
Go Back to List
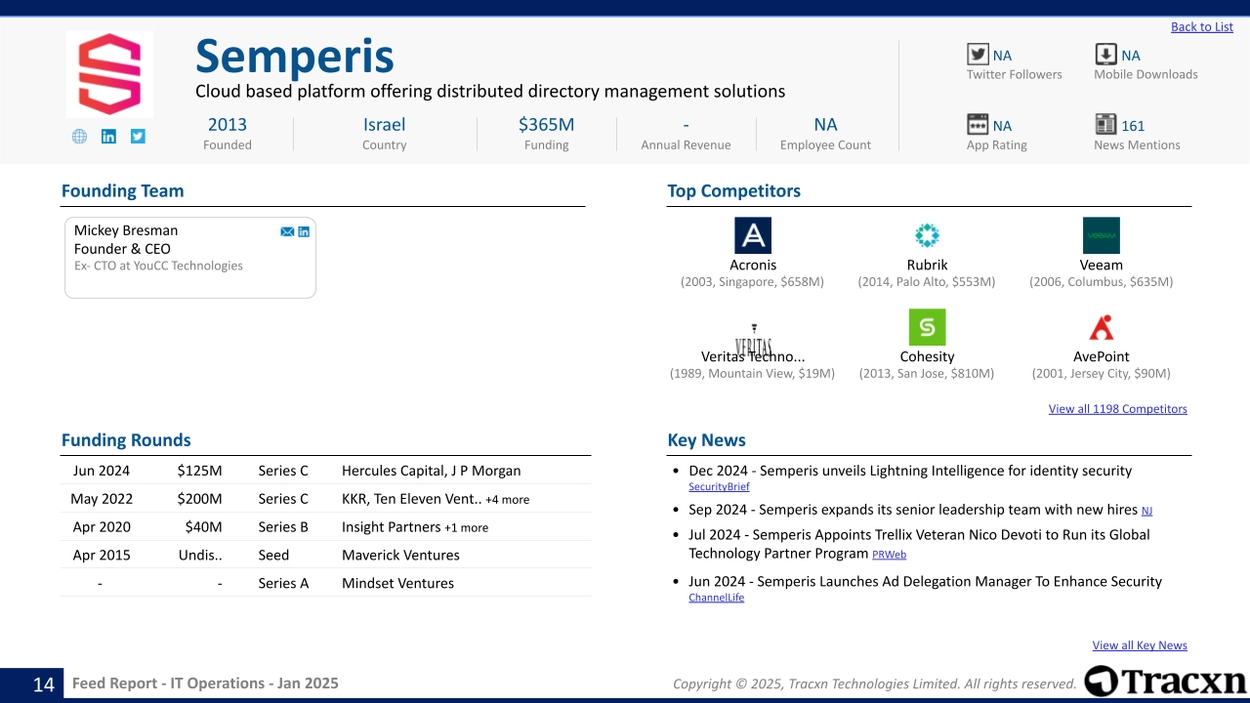1202,27
